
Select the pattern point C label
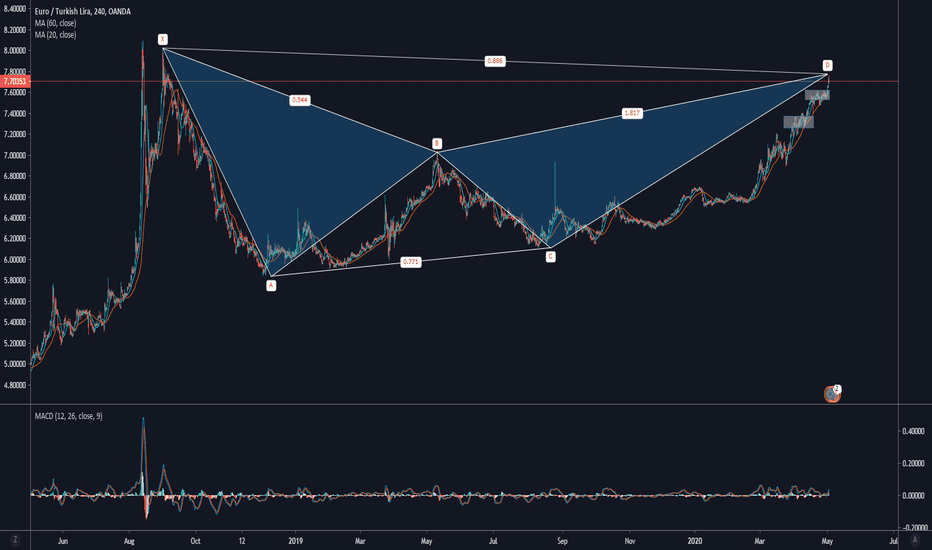coord(550,257)
